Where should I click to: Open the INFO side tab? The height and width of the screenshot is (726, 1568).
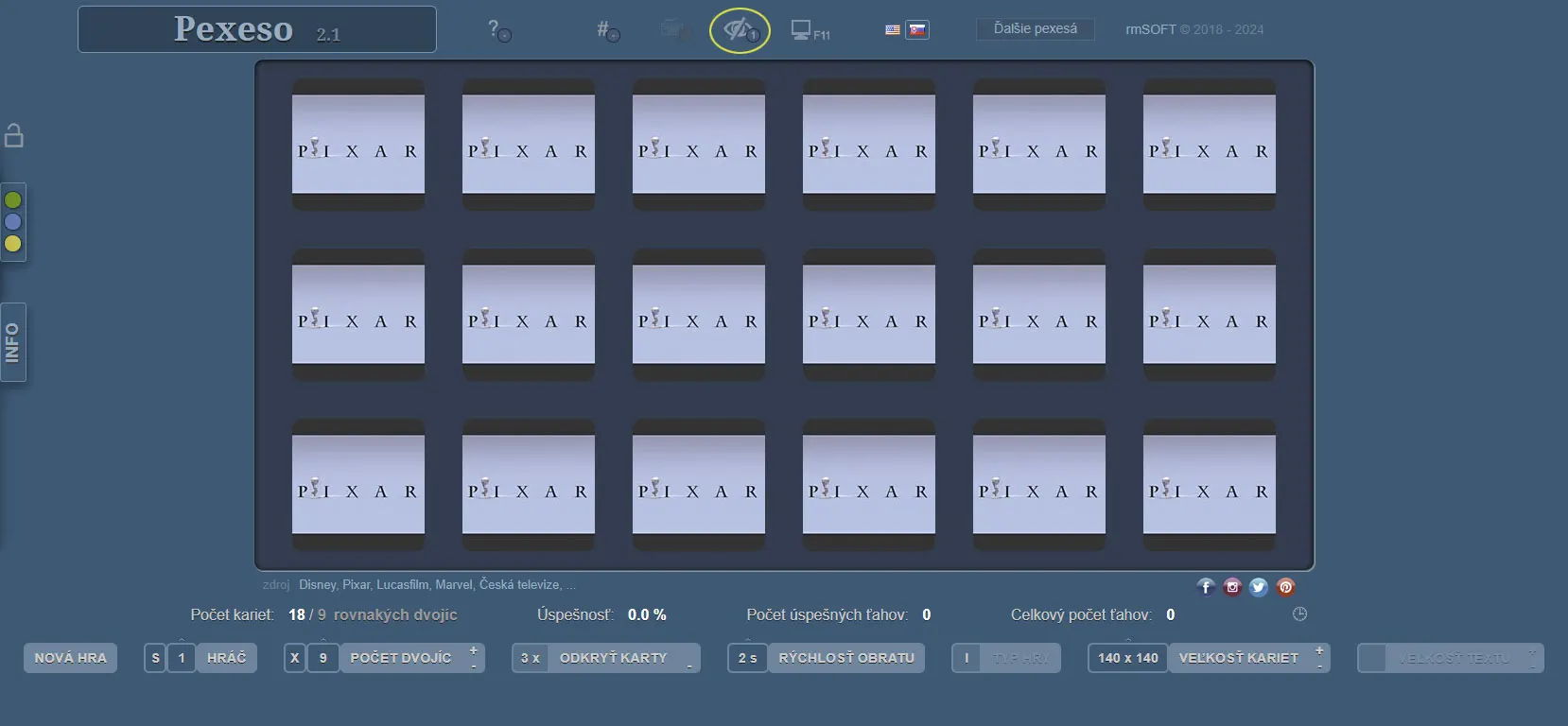pos(13,342)
